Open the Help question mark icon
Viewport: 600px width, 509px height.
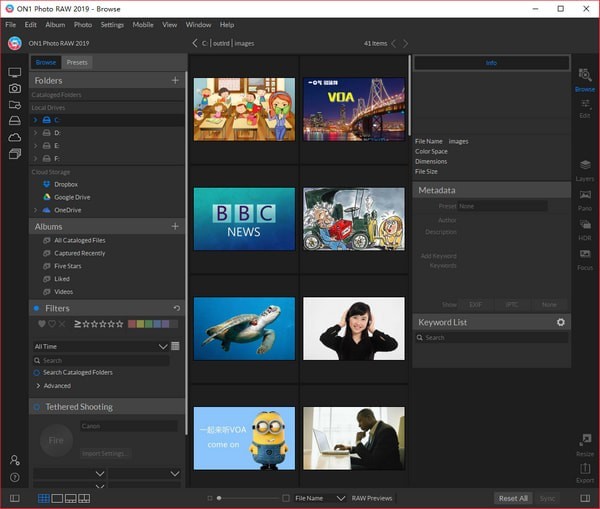tap(14, 477)
